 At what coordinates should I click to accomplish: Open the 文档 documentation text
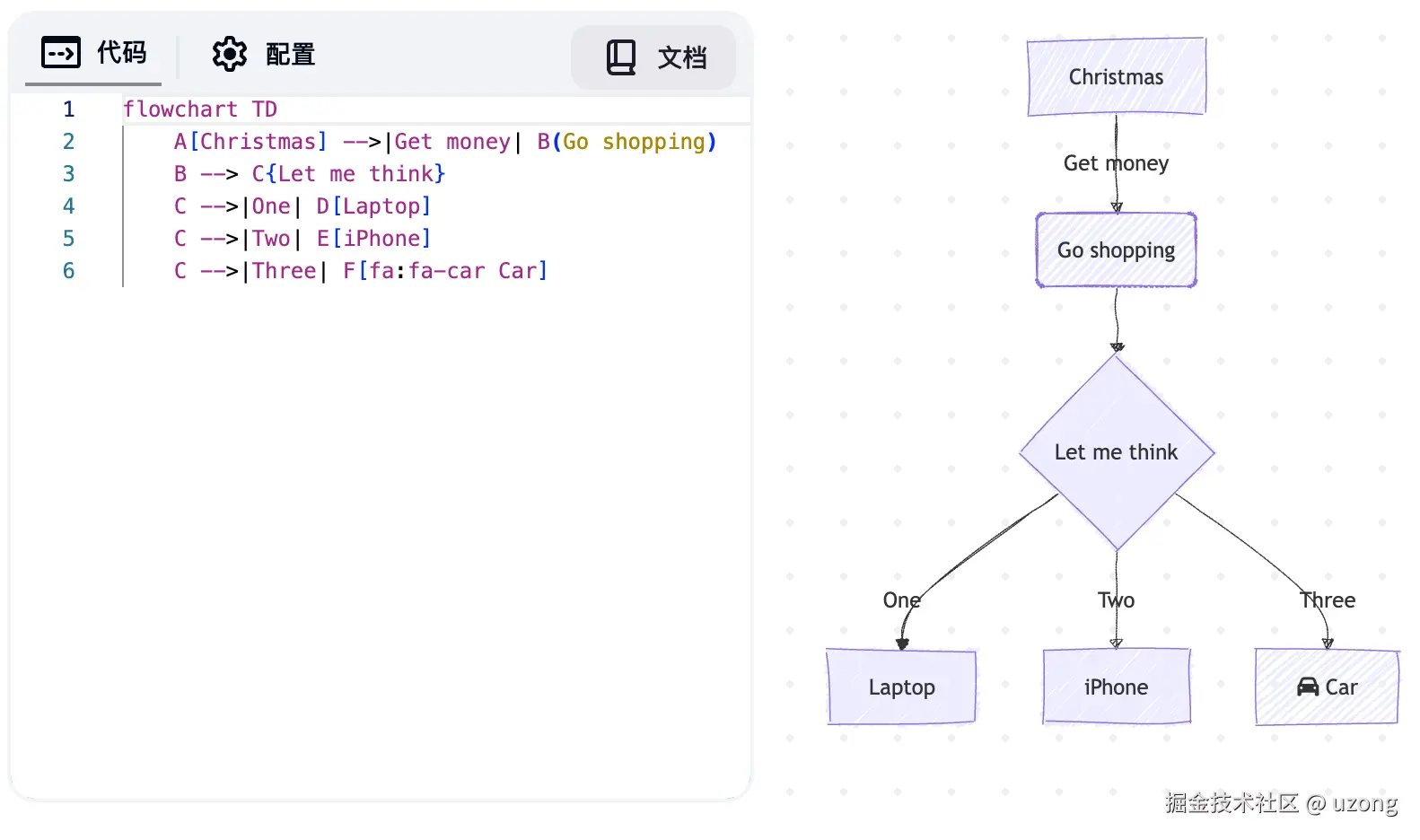(682, 57)
